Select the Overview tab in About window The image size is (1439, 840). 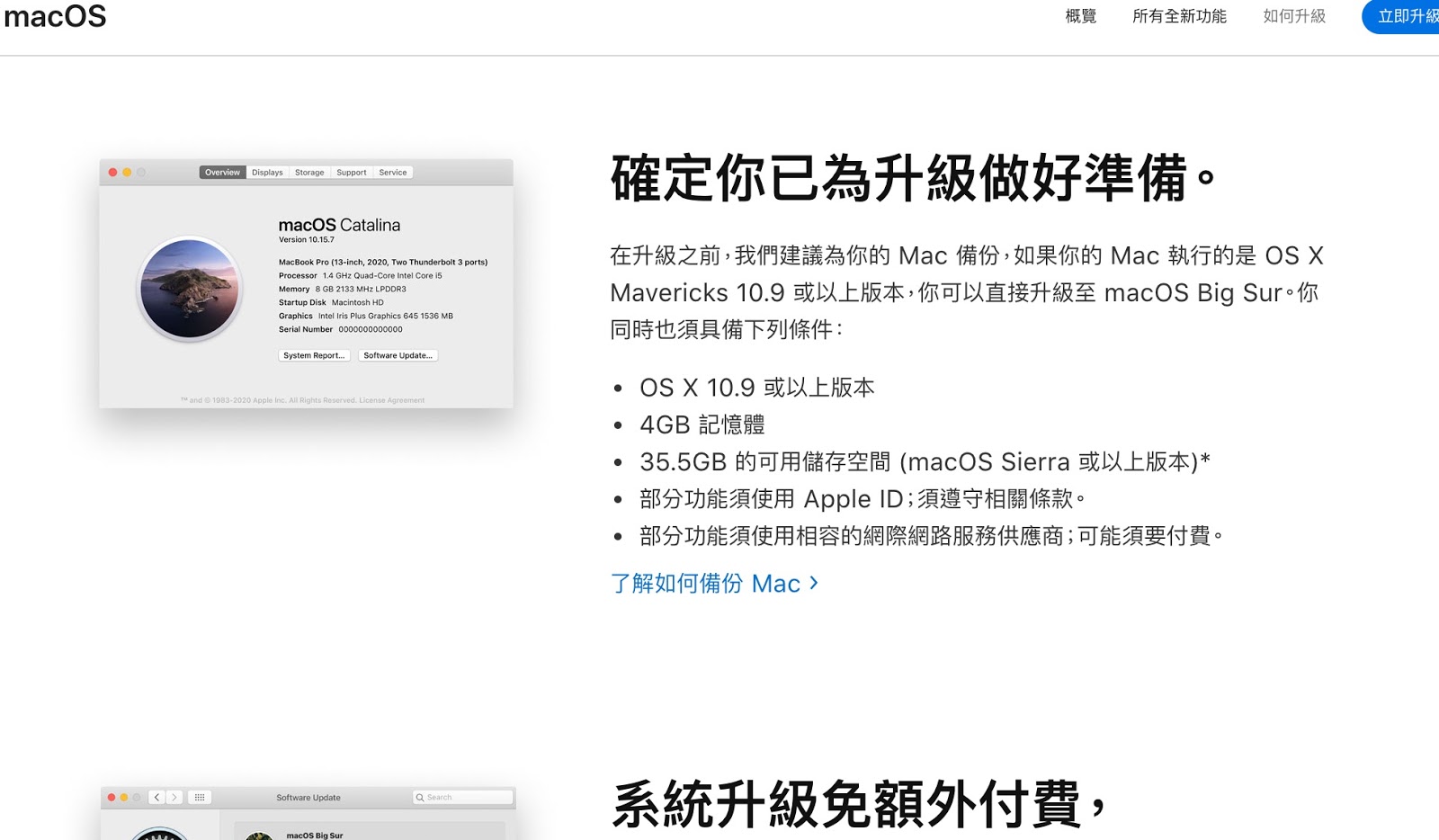[222, 173]
